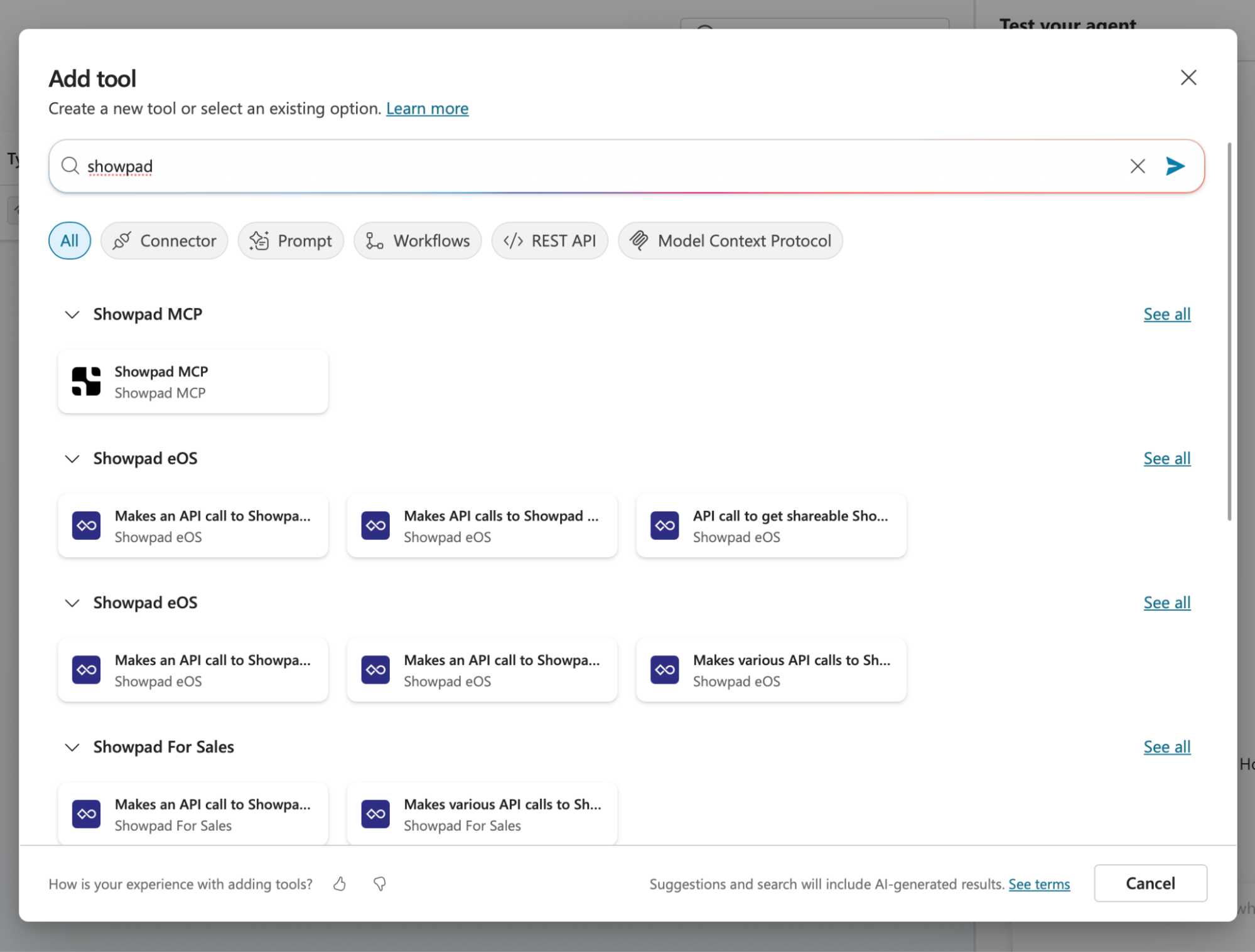The image size is (1255, 952).
Task: Click the infinity icon on 'Makes API calls to Showpad' card
Action: [x=375, y=526]
